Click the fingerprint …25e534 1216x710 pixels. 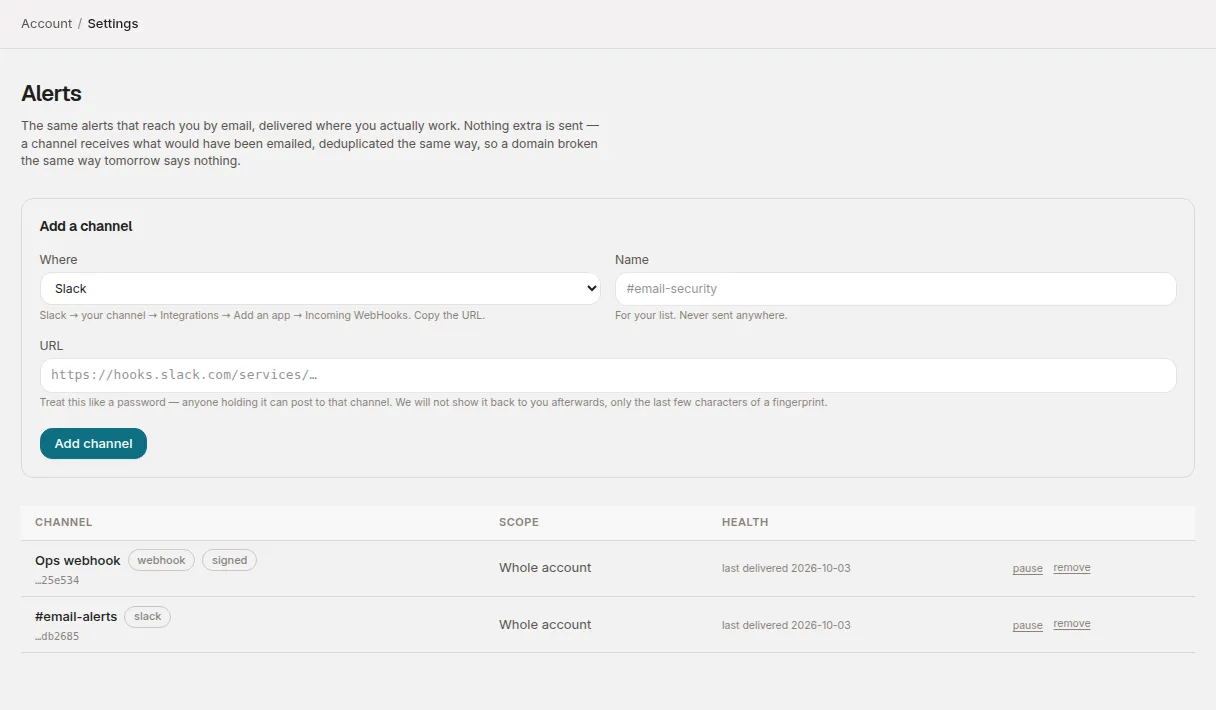[57, 580]
